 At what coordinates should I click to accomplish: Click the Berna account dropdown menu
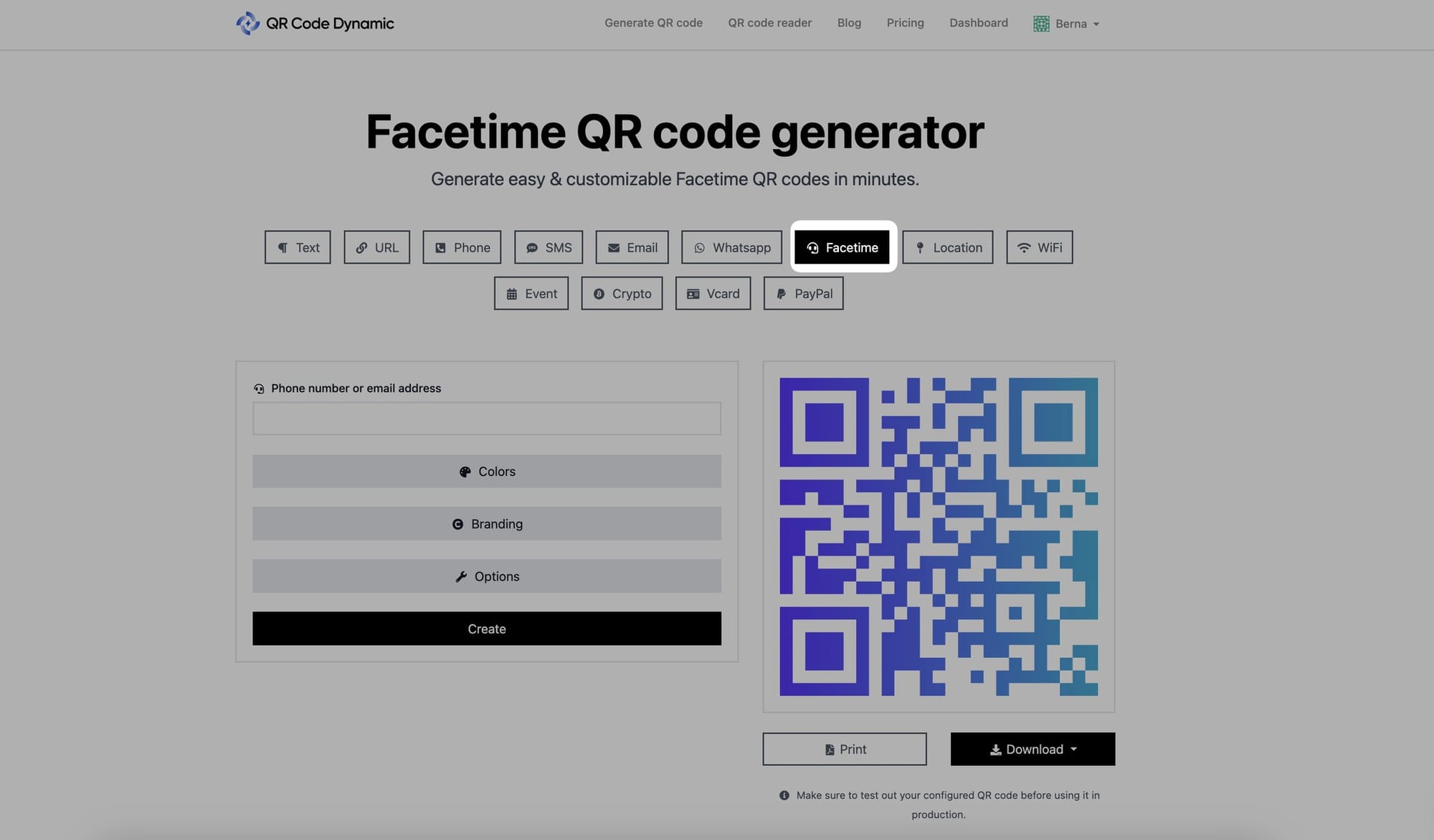click(1065, 22)
